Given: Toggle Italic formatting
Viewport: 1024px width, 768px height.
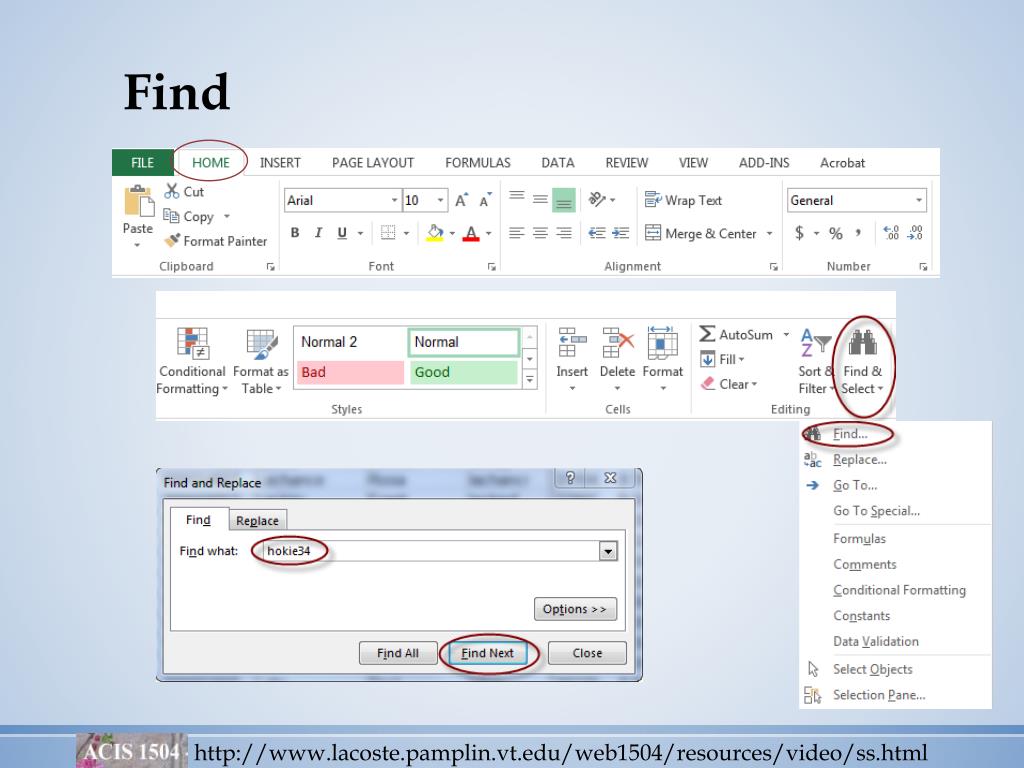Looking at the screenshot, I should click(318, 232).
